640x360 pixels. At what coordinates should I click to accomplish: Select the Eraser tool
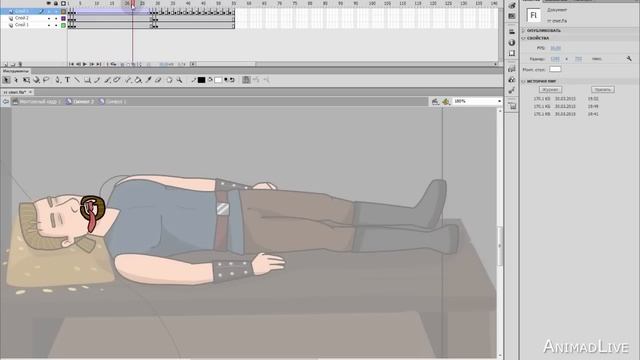coord(158,80)
